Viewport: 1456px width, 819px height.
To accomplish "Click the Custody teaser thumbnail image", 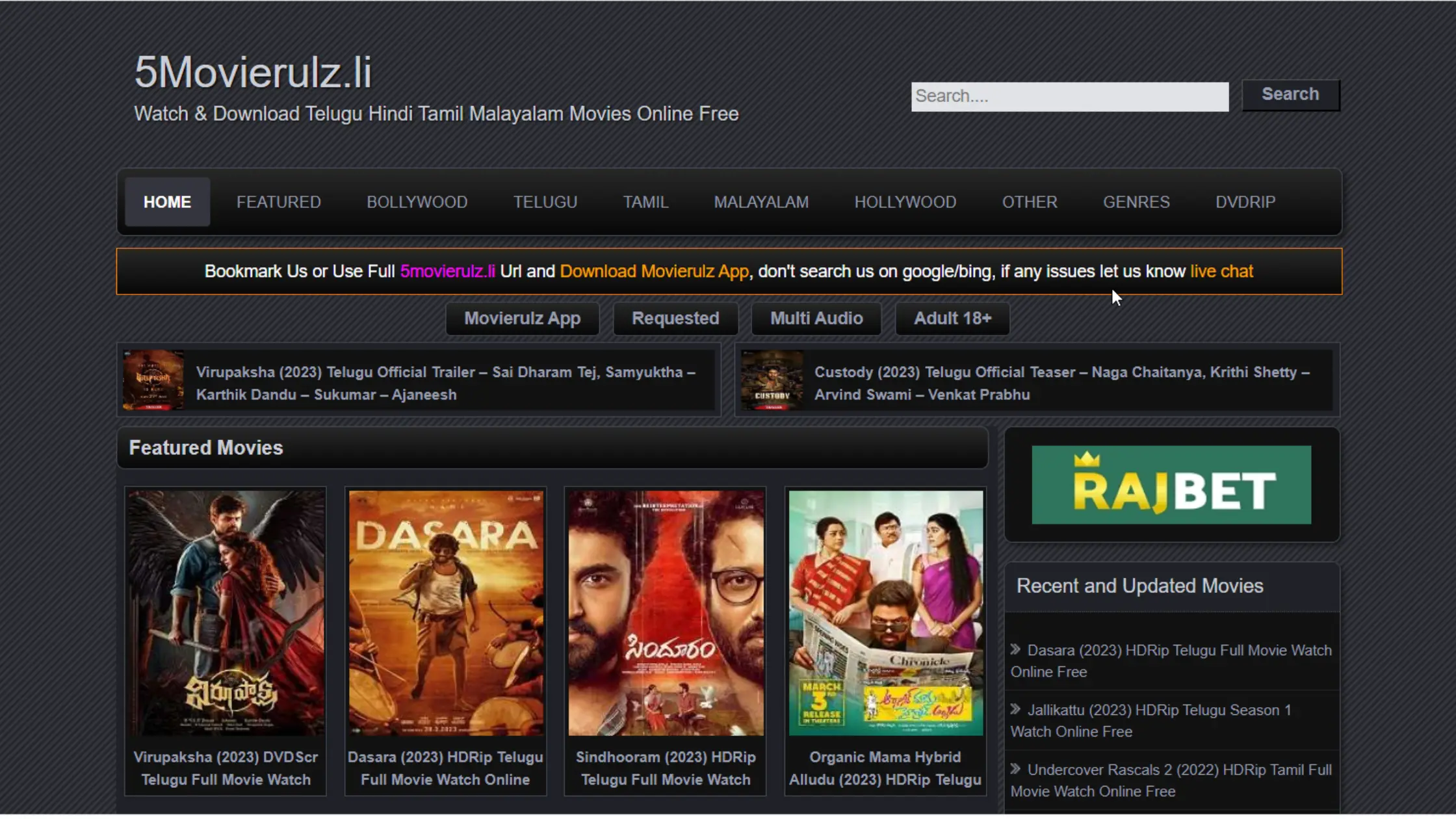I will [772, 380].
